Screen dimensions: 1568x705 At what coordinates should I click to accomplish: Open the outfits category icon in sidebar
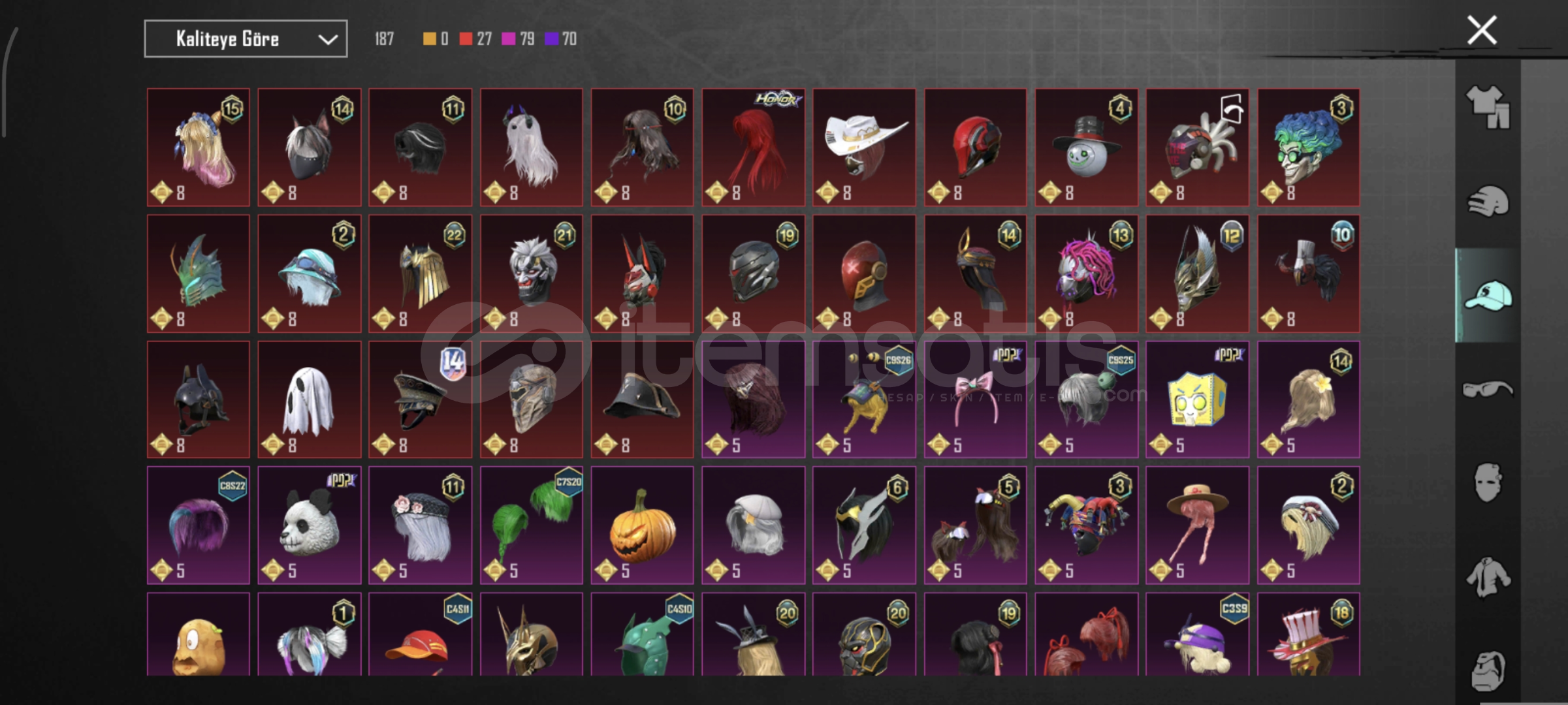pos(1488,107)
